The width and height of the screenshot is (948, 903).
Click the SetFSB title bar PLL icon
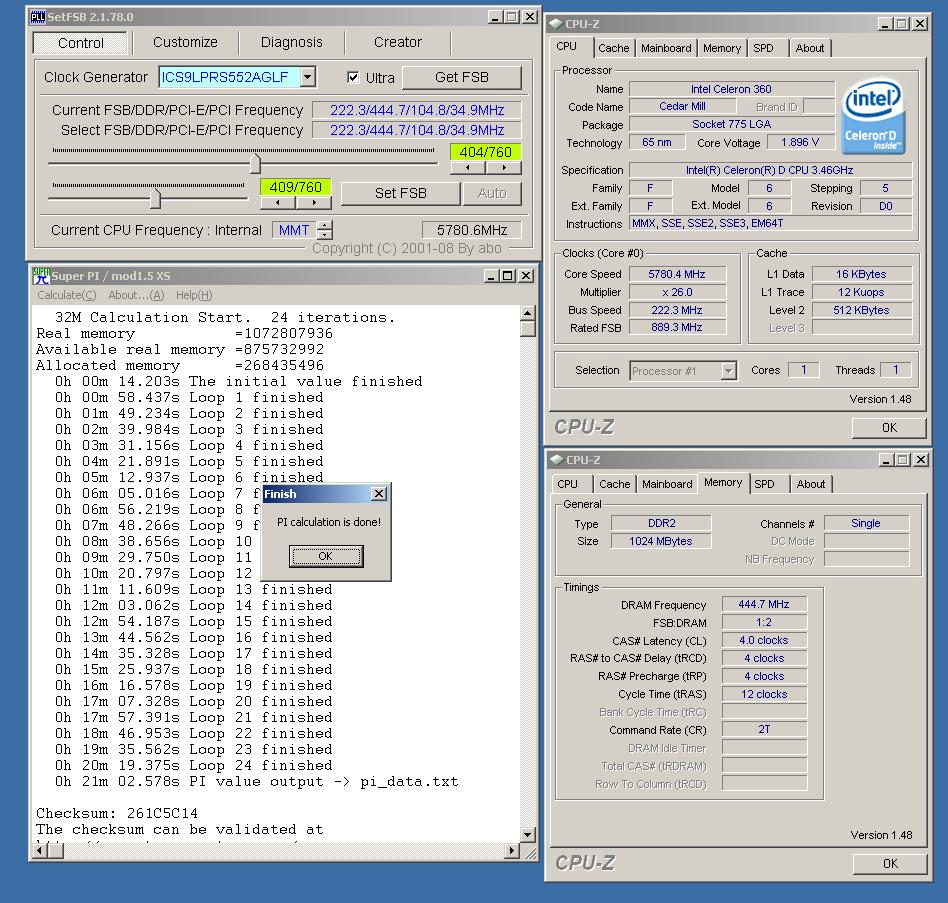[37, 16]
